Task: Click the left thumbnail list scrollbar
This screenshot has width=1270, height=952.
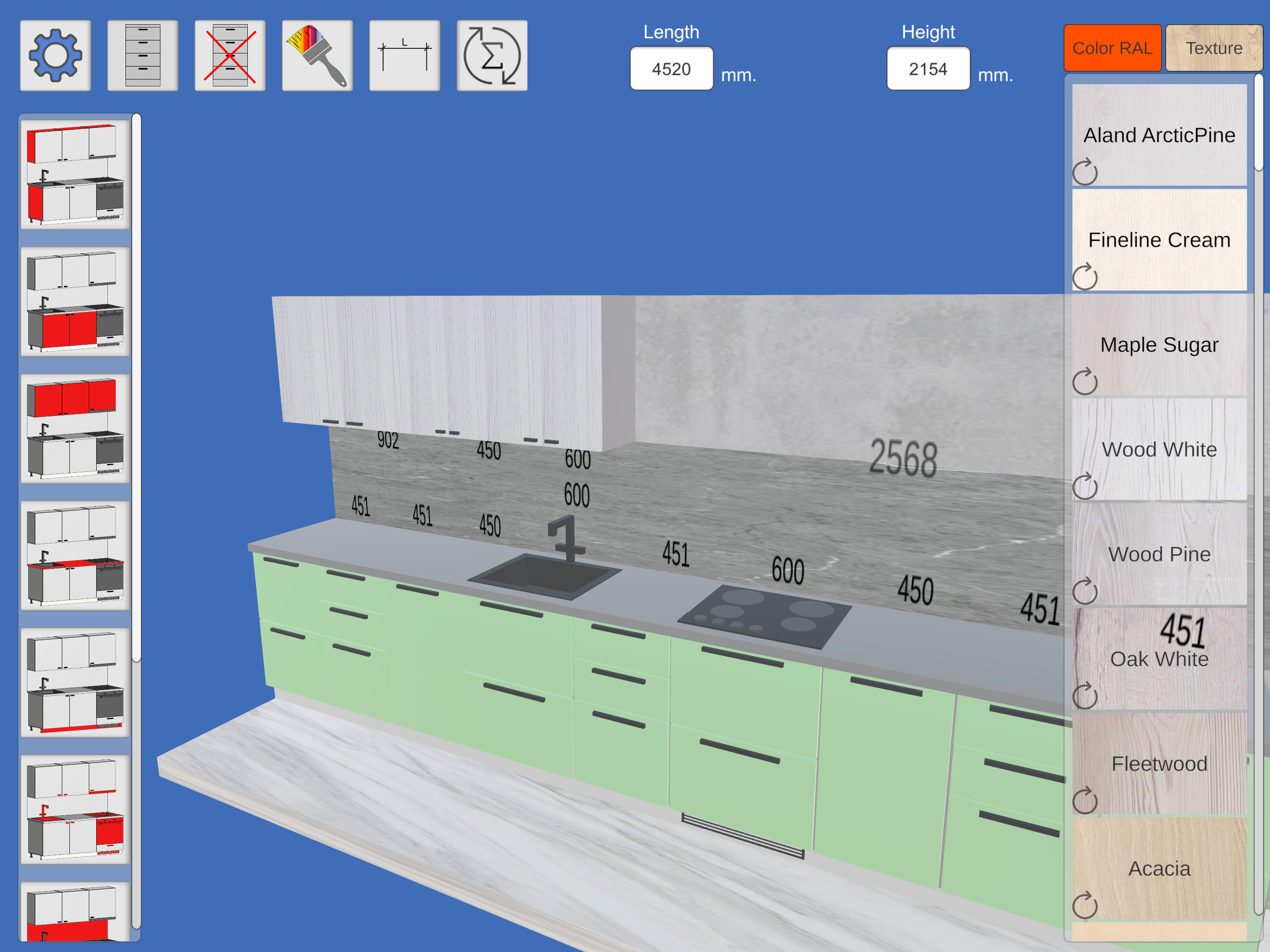Action: (137, 388)
